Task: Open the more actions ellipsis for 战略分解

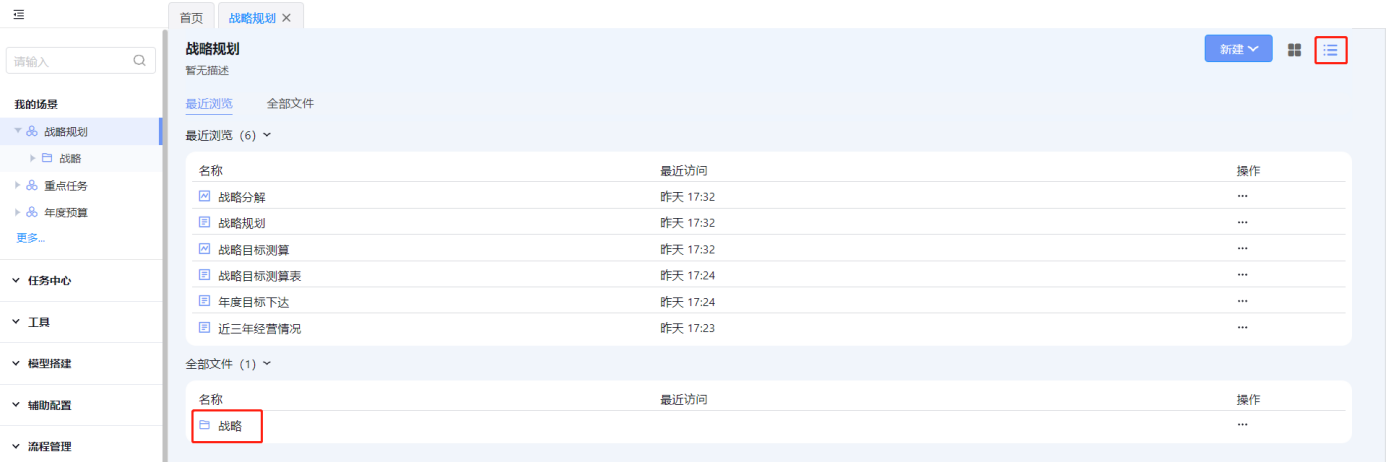Action: [x=1242, y=196]
